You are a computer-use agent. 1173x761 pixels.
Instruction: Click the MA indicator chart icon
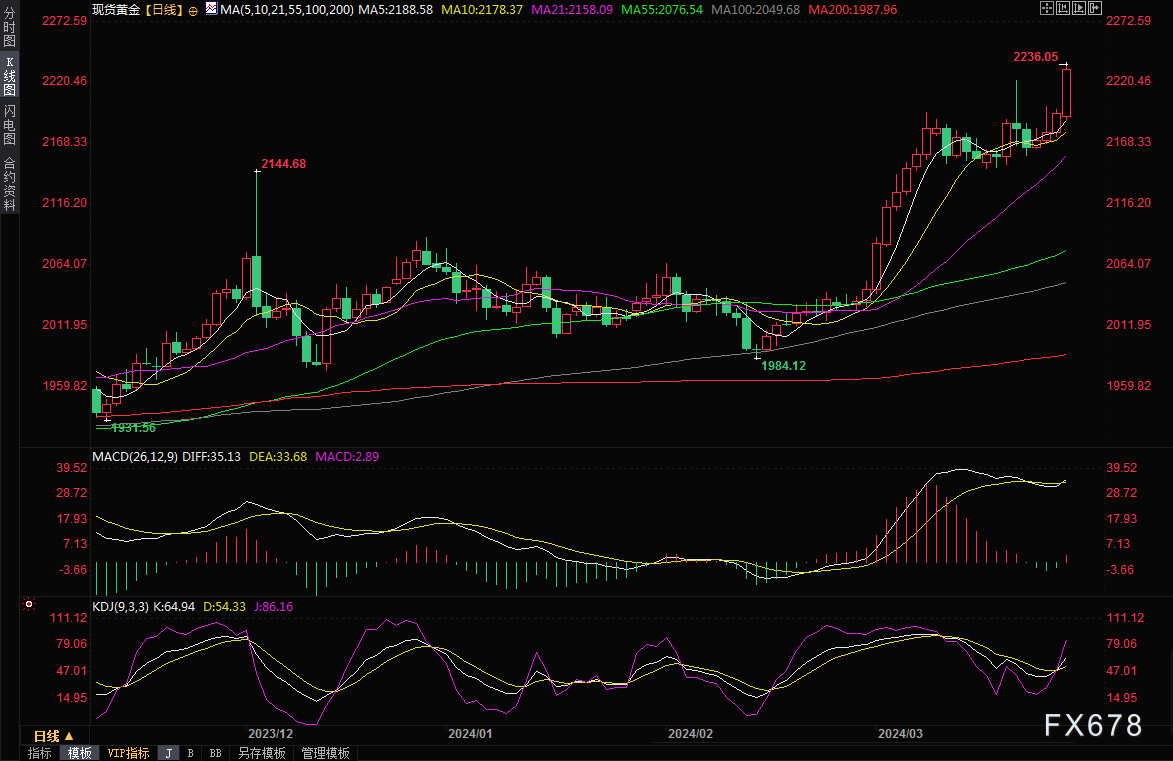click(210, 9)
